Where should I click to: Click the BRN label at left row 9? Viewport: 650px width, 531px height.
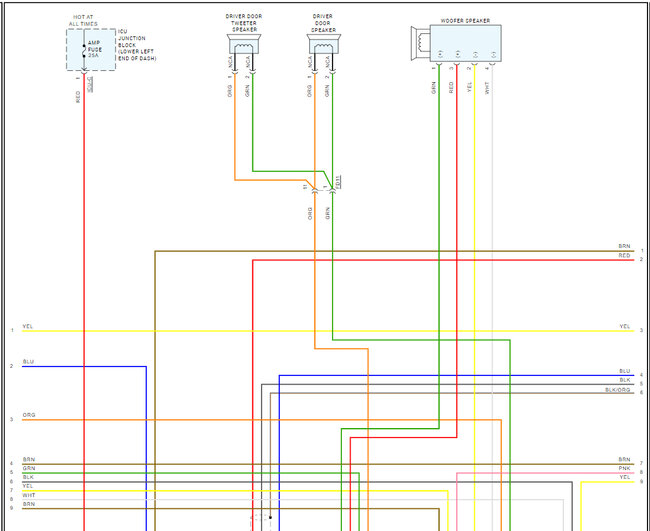coord(29,504)
